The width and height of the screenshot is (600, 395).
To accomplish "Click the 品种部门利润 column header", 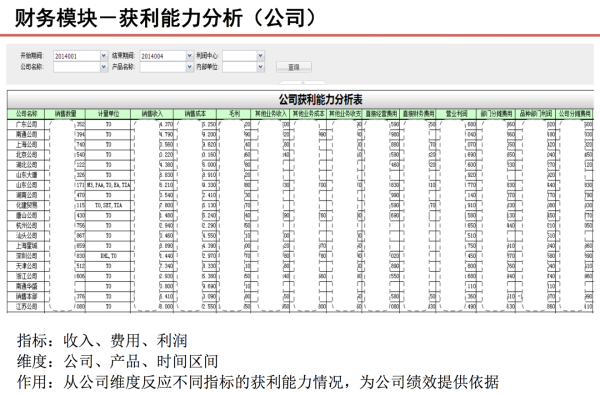I will coord(536,114).
